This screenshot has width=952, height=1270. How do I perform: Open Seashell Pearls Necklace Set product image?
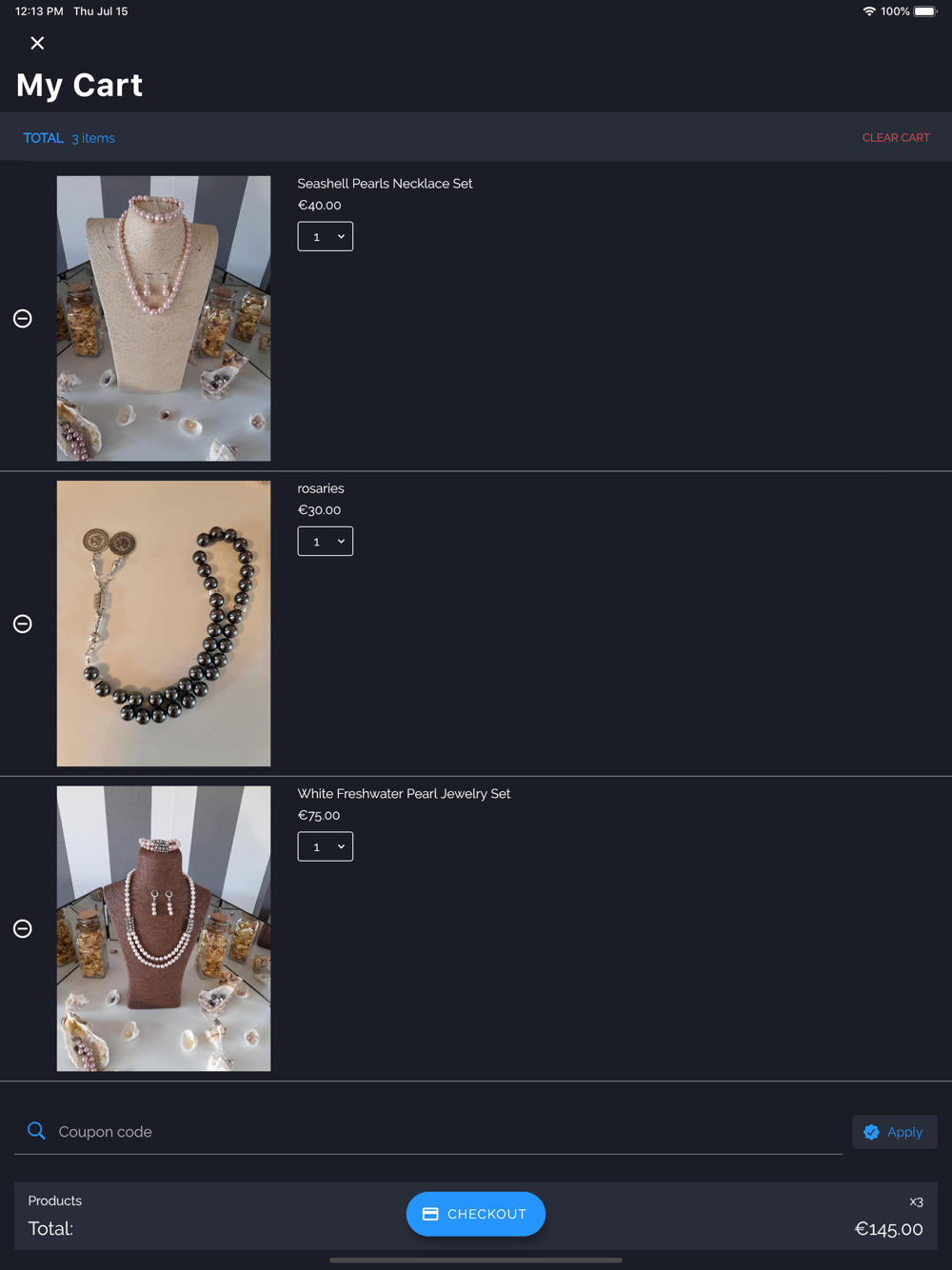pyautogui.click(x=164, y=319)
